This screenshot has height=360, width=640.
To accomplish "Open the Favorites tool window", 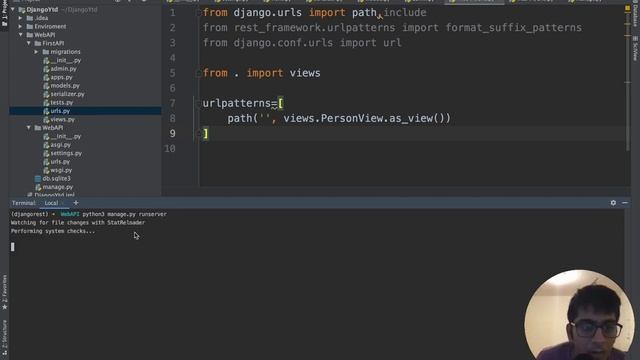I will point(4,291).
